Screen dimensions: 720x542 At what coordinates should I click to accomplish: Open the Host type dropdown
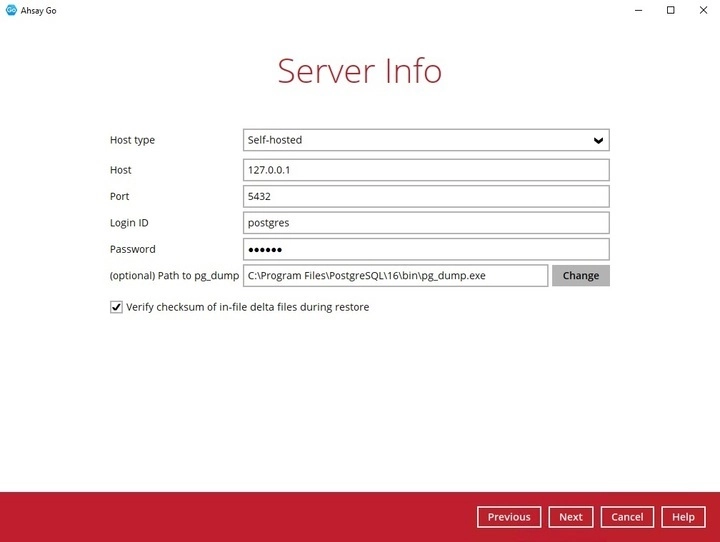click(x=426, y=140)
